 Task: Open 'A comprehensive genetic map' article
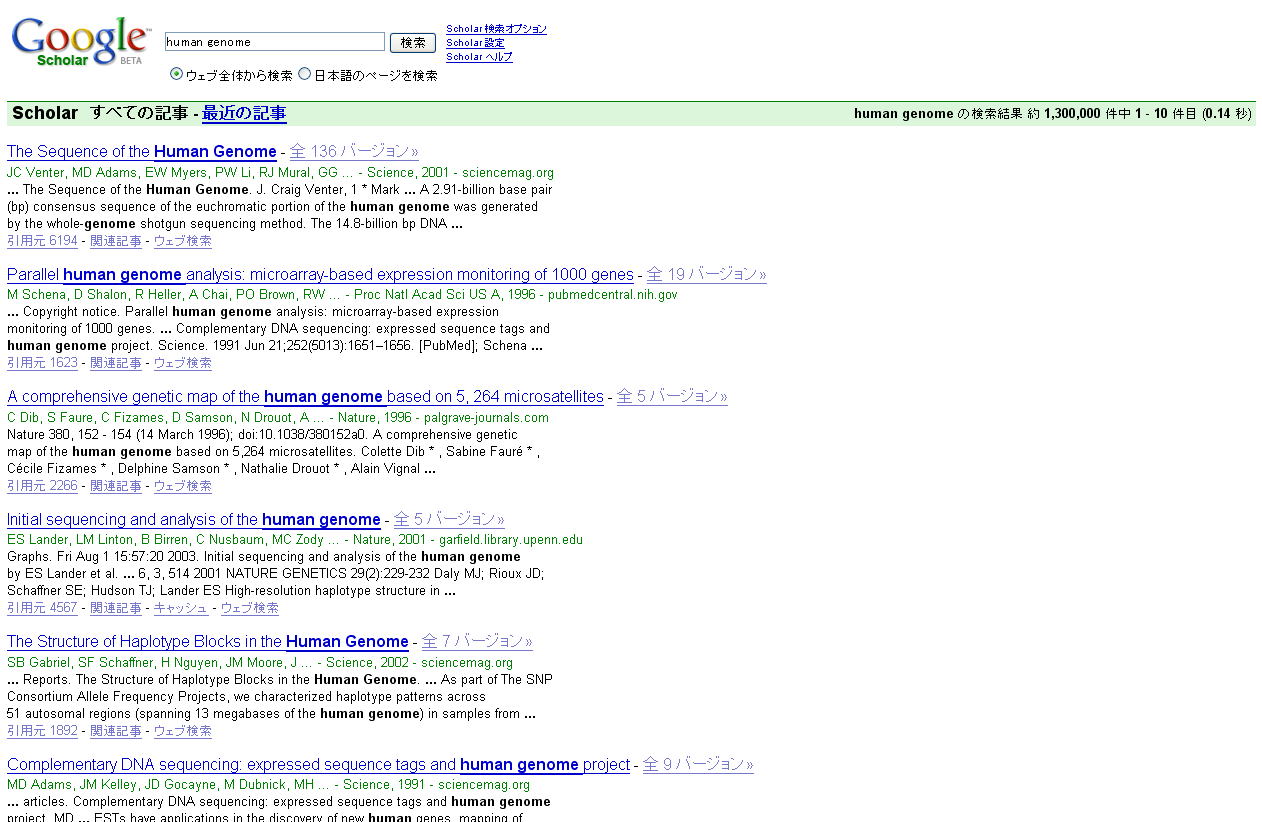point(305,397)
